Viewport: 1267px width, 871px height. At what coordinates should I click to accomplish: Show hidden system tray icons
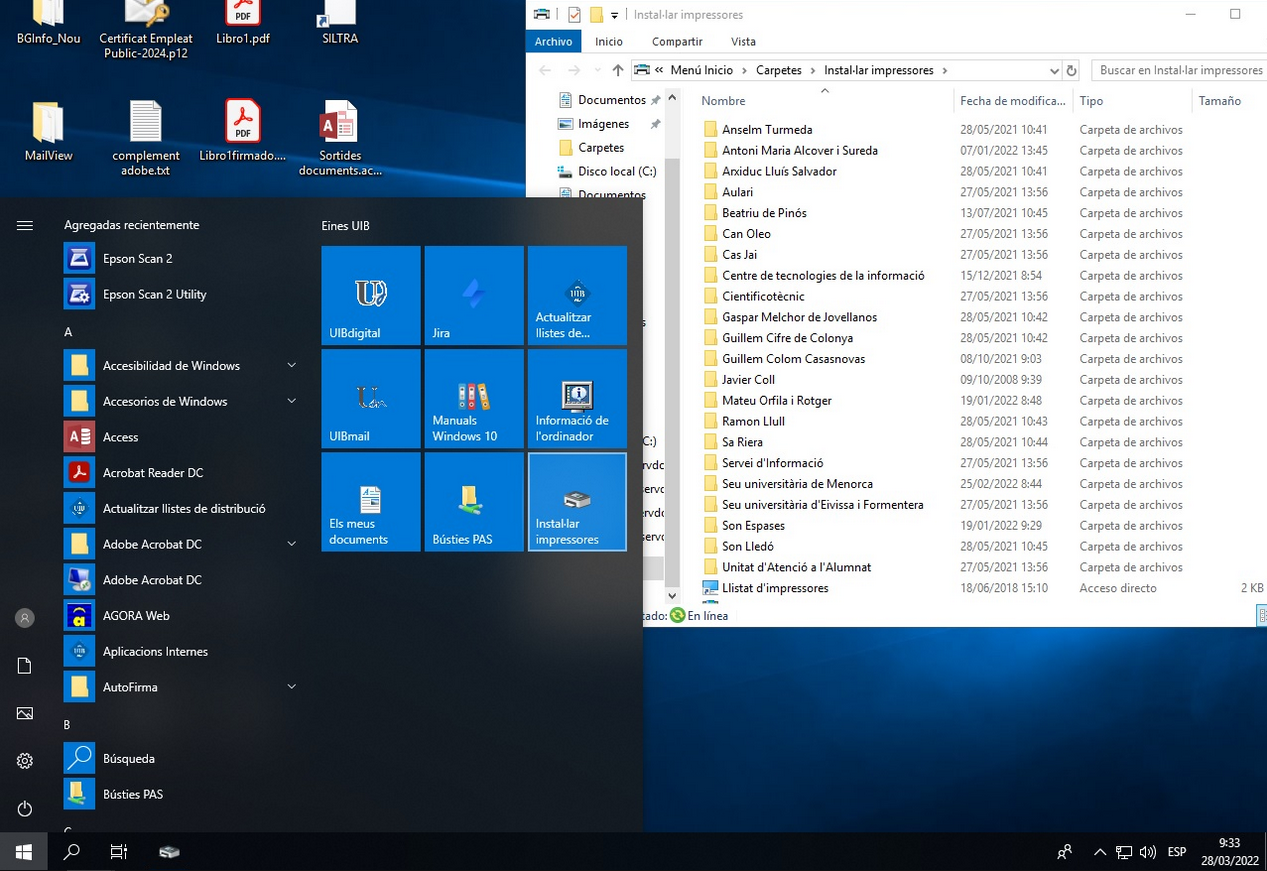click(x=1100, y=852)
